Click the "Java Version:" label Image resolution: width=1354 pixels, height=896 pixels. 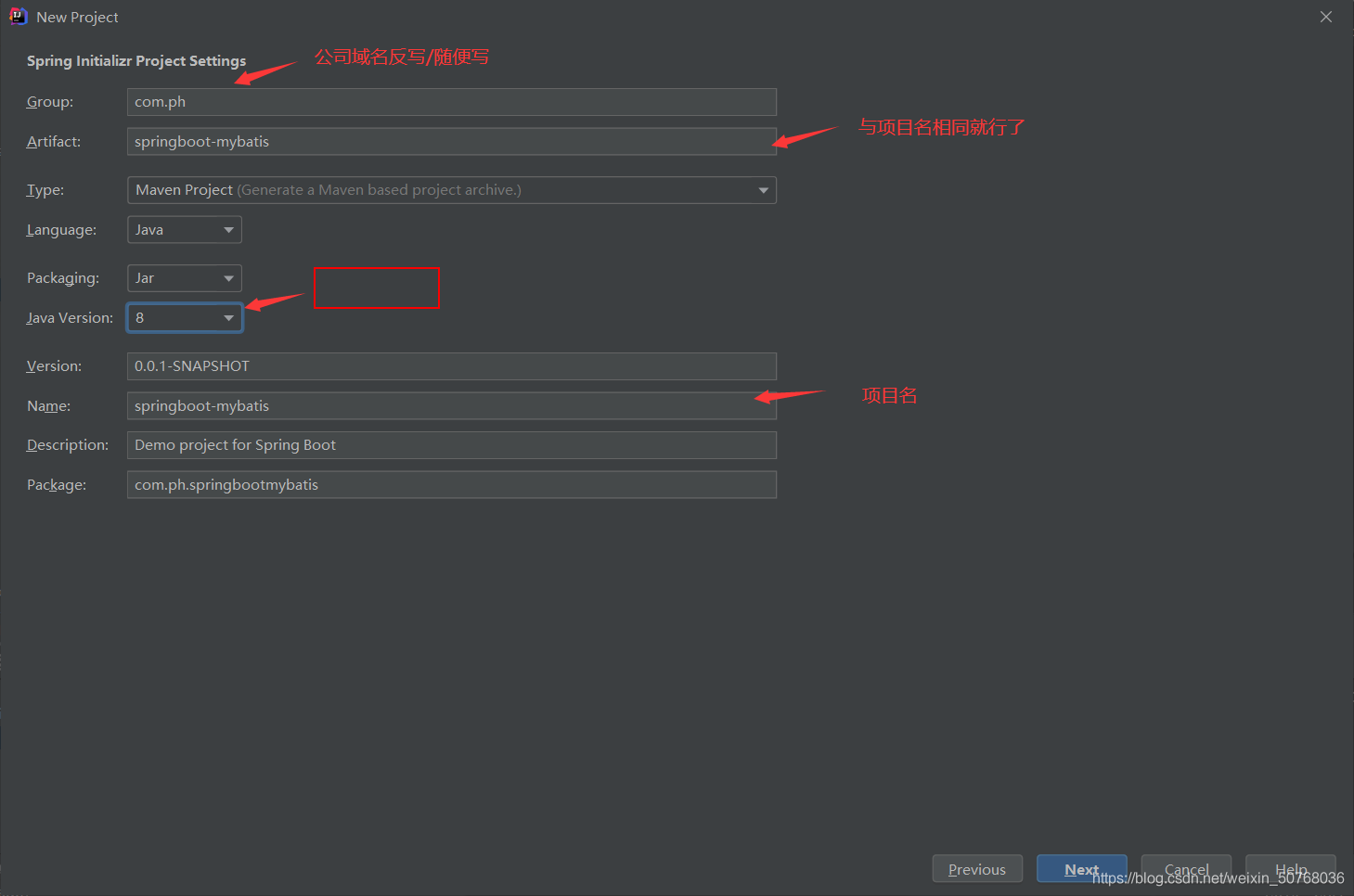coord(71,318)
